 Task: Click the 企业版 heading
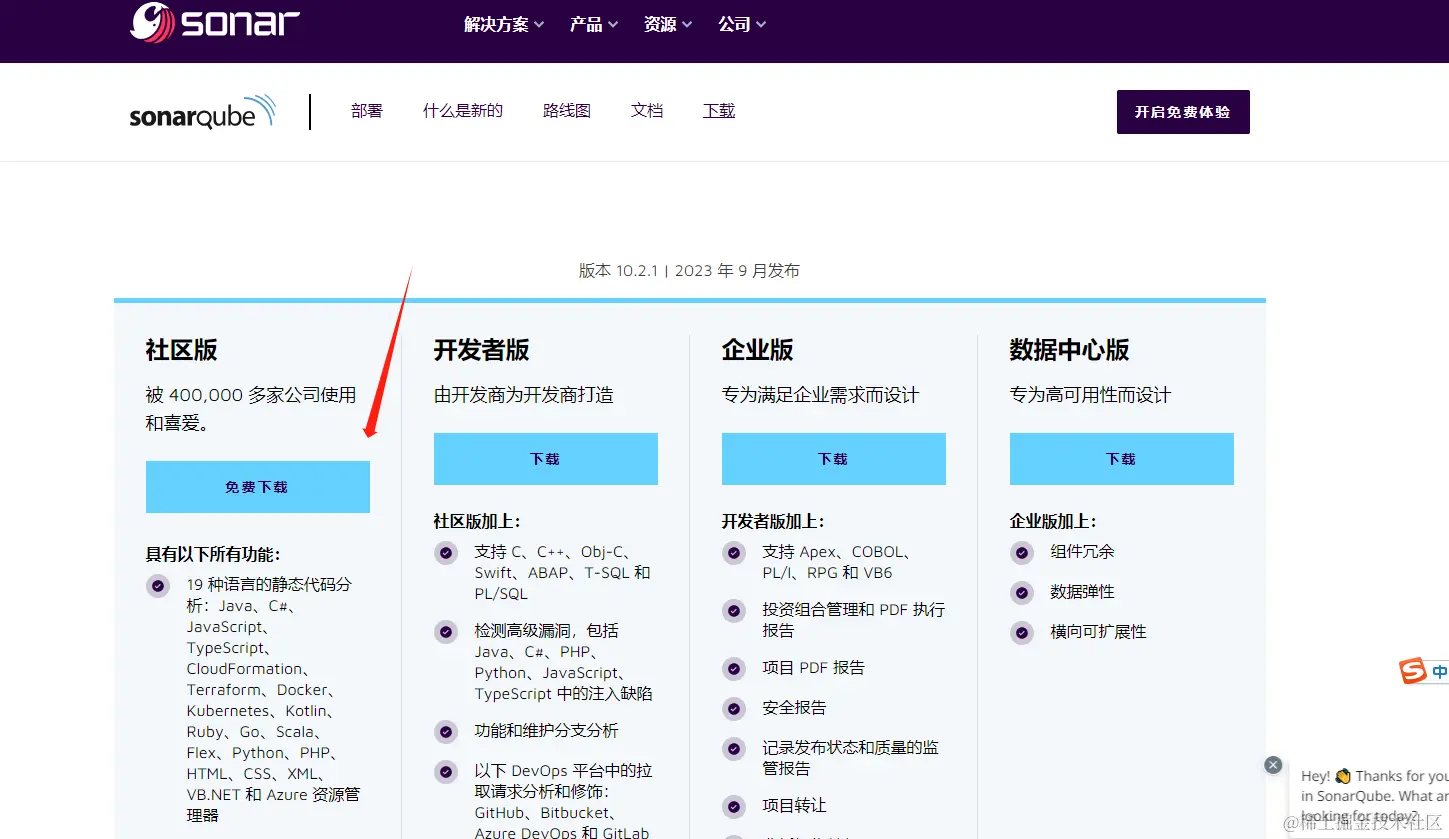tap(758, 350)
